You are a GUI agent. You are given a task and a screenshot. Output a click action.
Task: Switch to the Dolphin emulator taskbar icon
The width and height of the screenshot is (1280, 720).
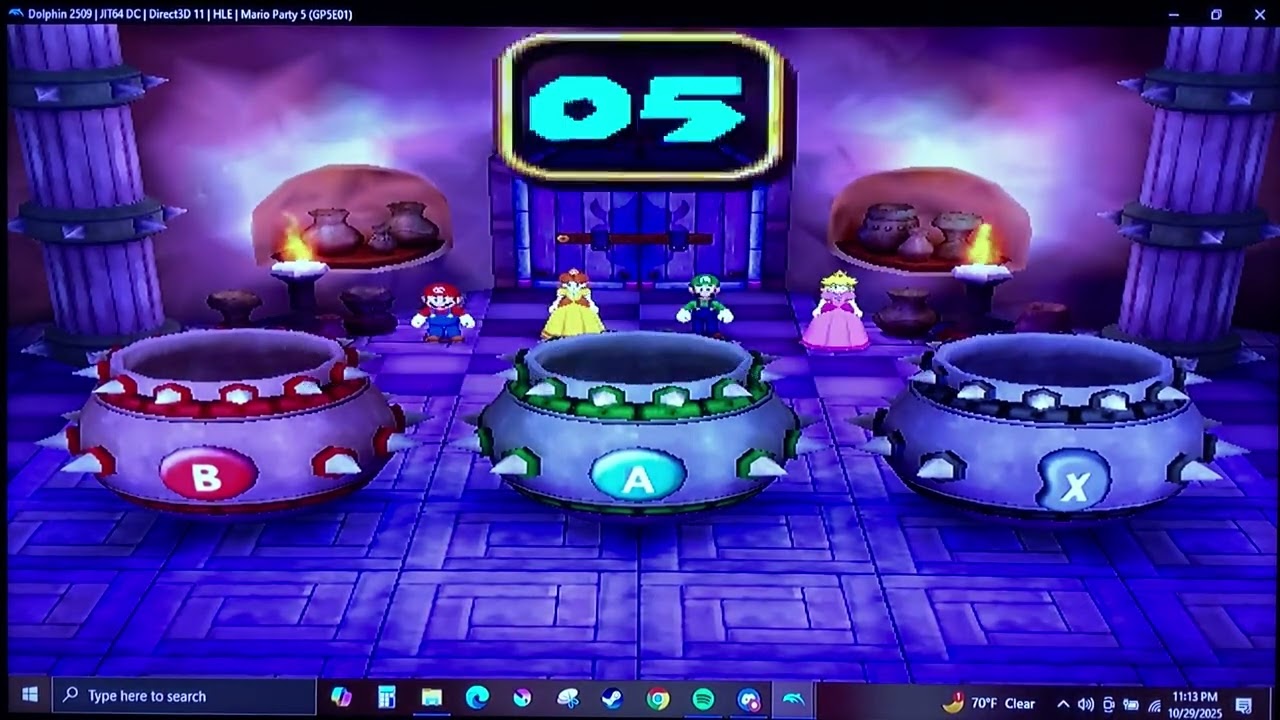[793, 698]
